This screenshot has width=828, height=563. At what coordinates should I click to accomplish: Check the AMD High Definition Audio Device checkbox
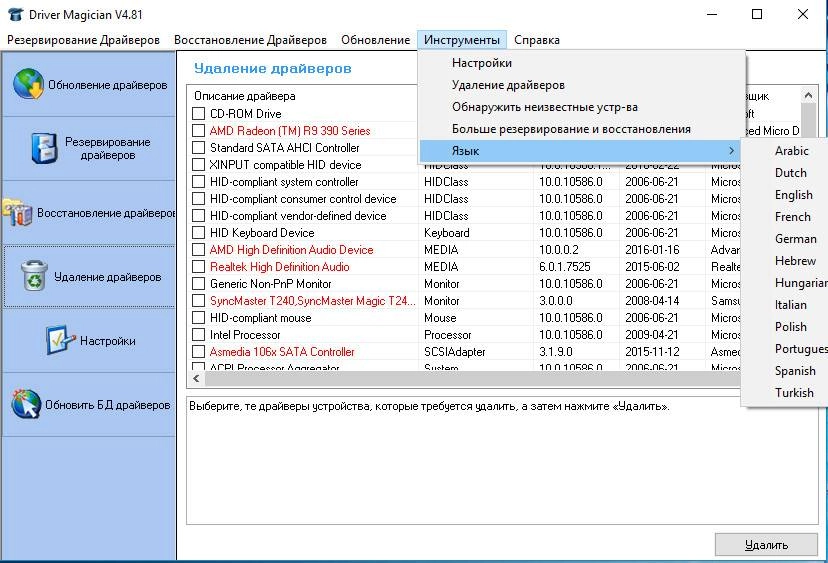(199, 250)
